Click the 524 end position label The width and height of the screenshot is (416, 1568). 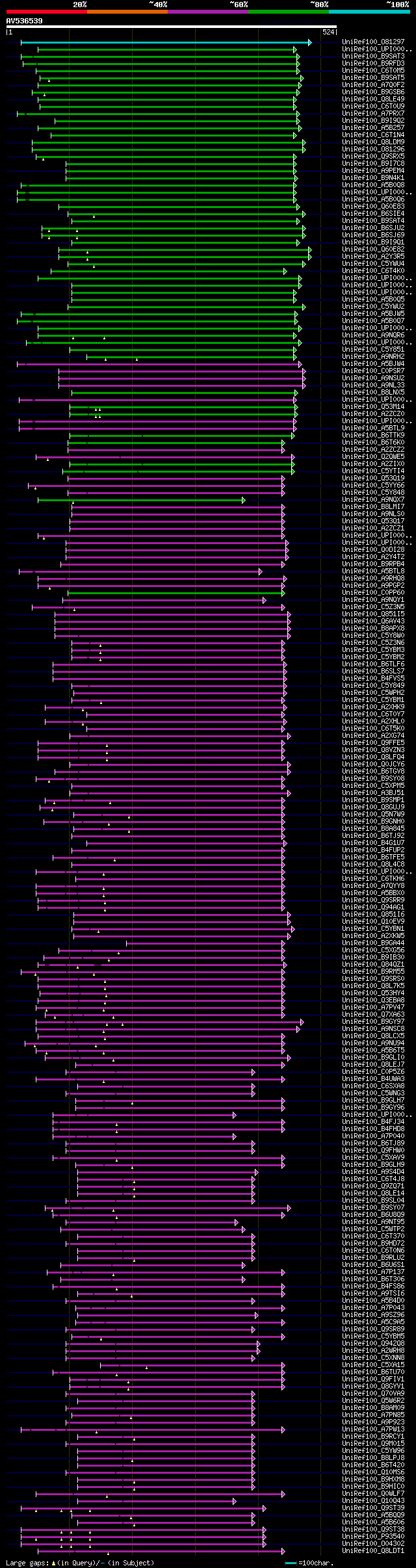[328, 32]
